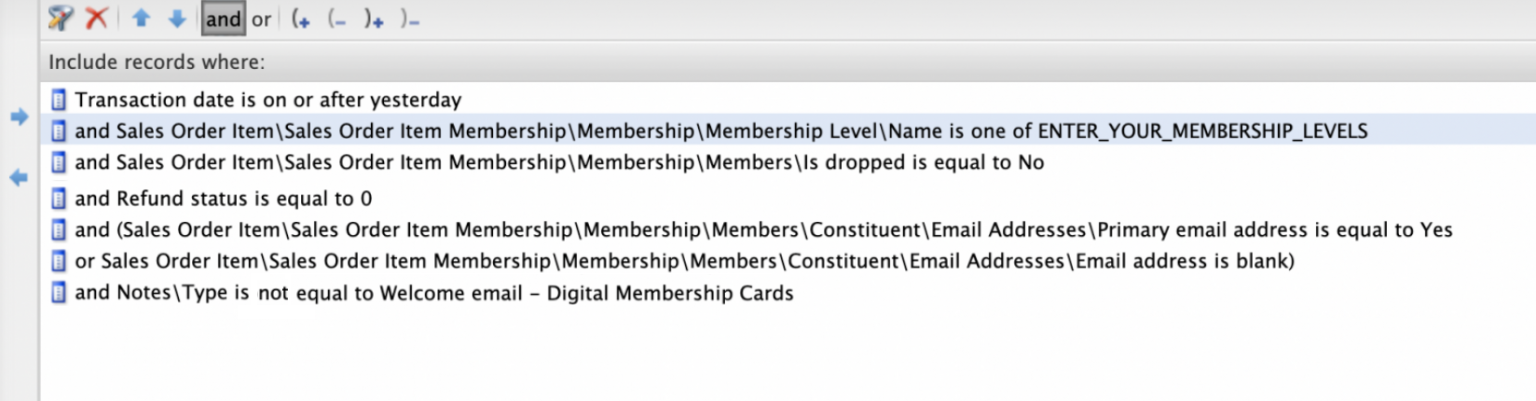Click blue right arrow to include field

coord(19,117)
